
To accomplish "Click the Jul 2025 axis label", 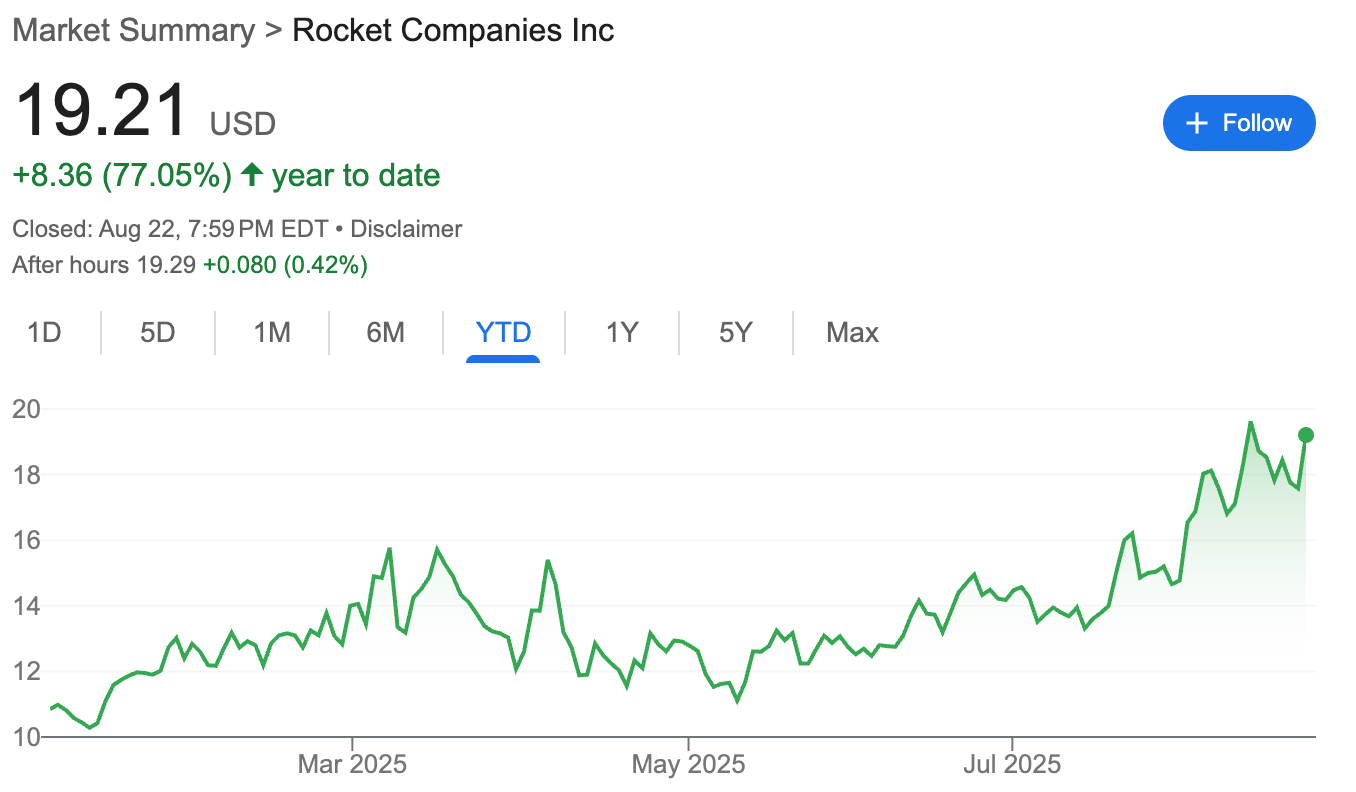I will (1012, 765).
